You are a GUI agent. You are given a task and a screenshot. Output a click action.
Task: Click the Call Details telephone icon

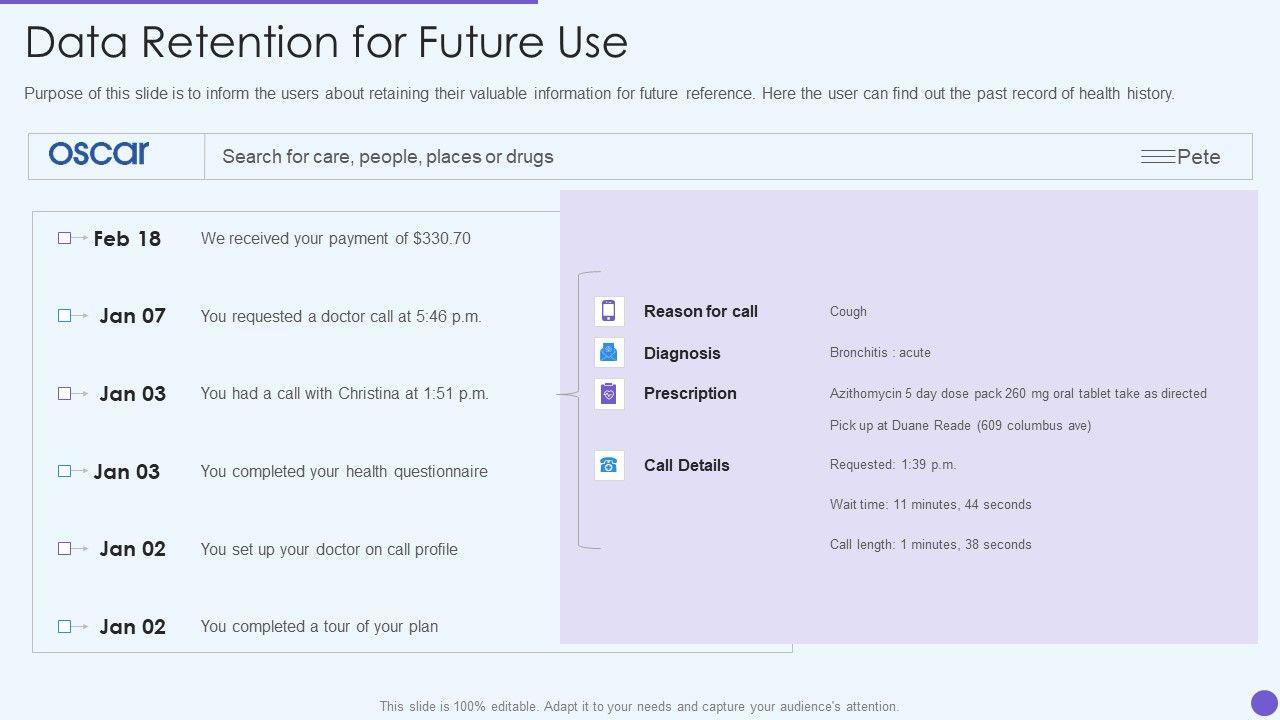click(x=609, y=465)
